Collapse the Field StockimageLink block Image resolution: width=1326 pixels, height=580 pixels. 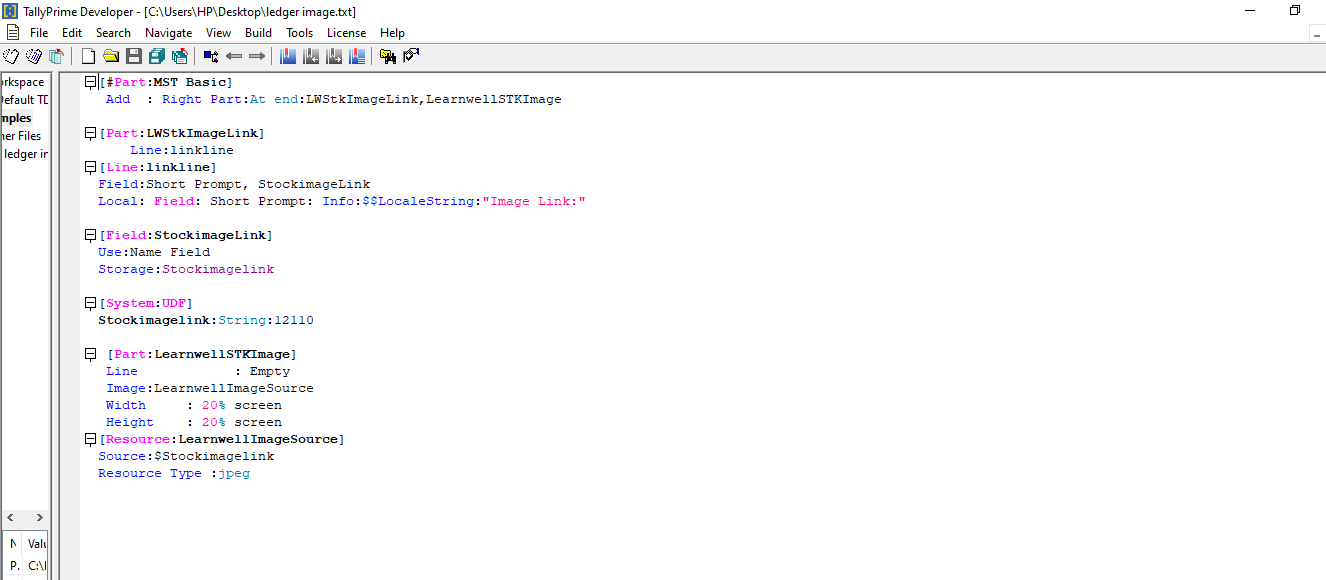[x=90, y=235]
